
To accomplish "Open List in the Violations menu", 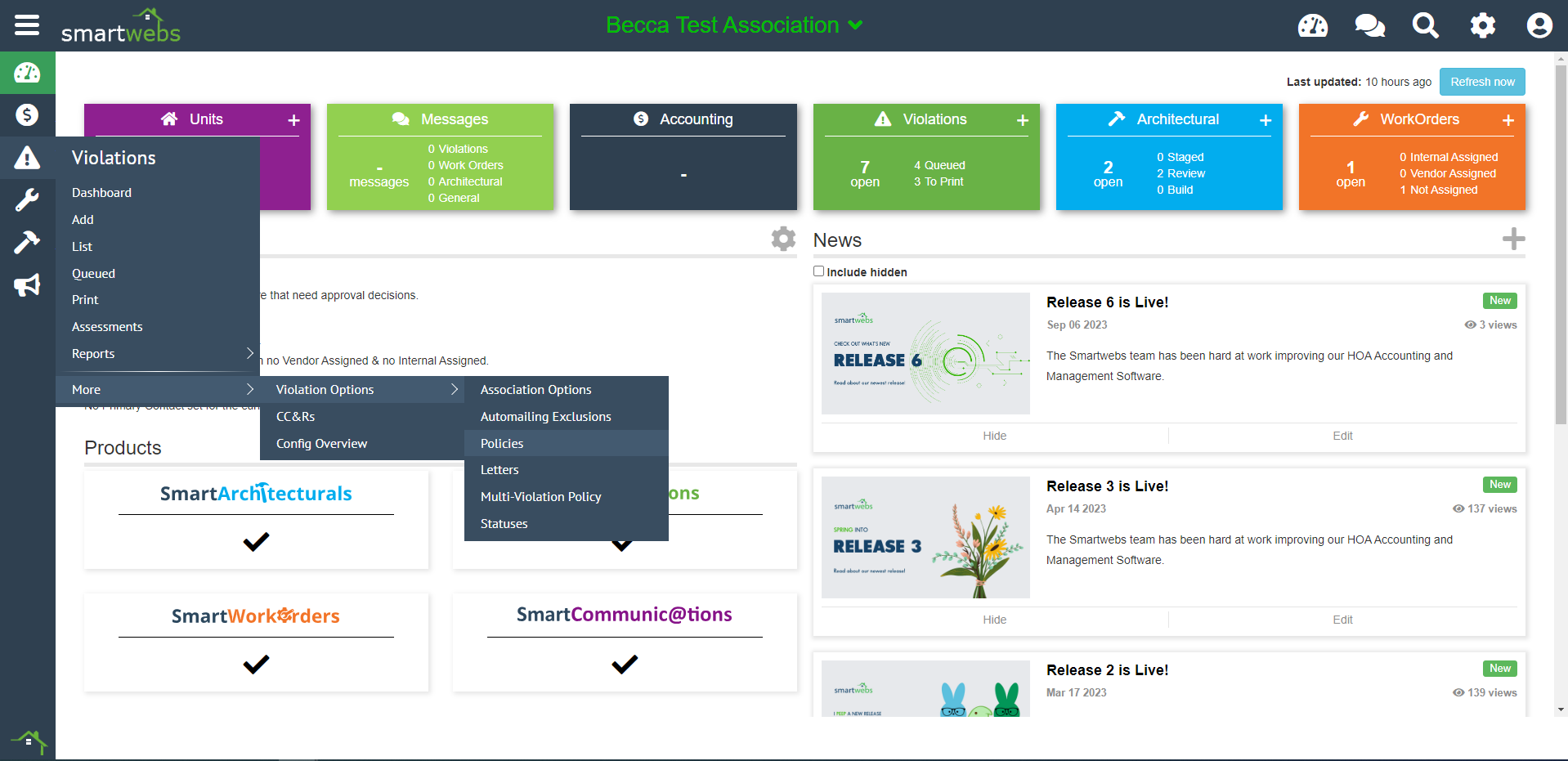I will [82, 247].
